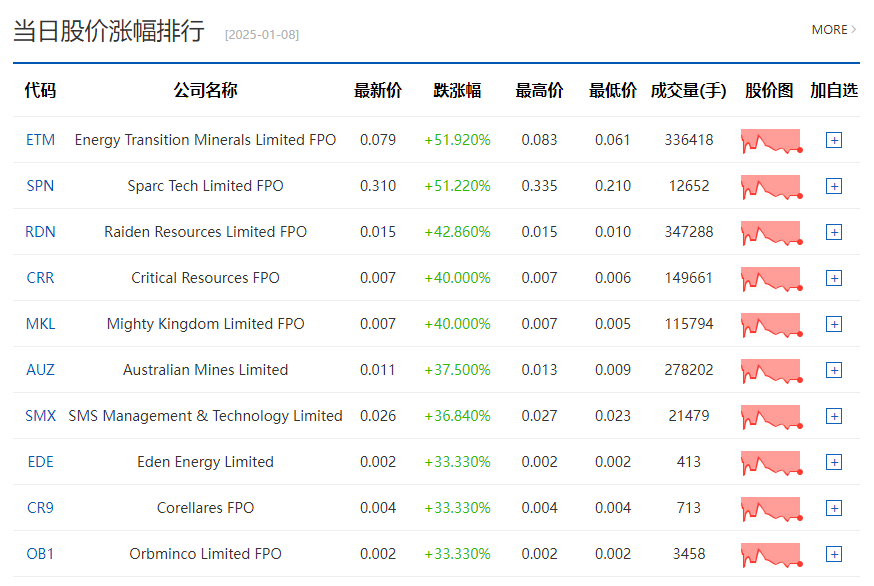The image size is (874, 586).
Task: Open the ETM price chart thumbnail
Action: (x=771, y=141)
